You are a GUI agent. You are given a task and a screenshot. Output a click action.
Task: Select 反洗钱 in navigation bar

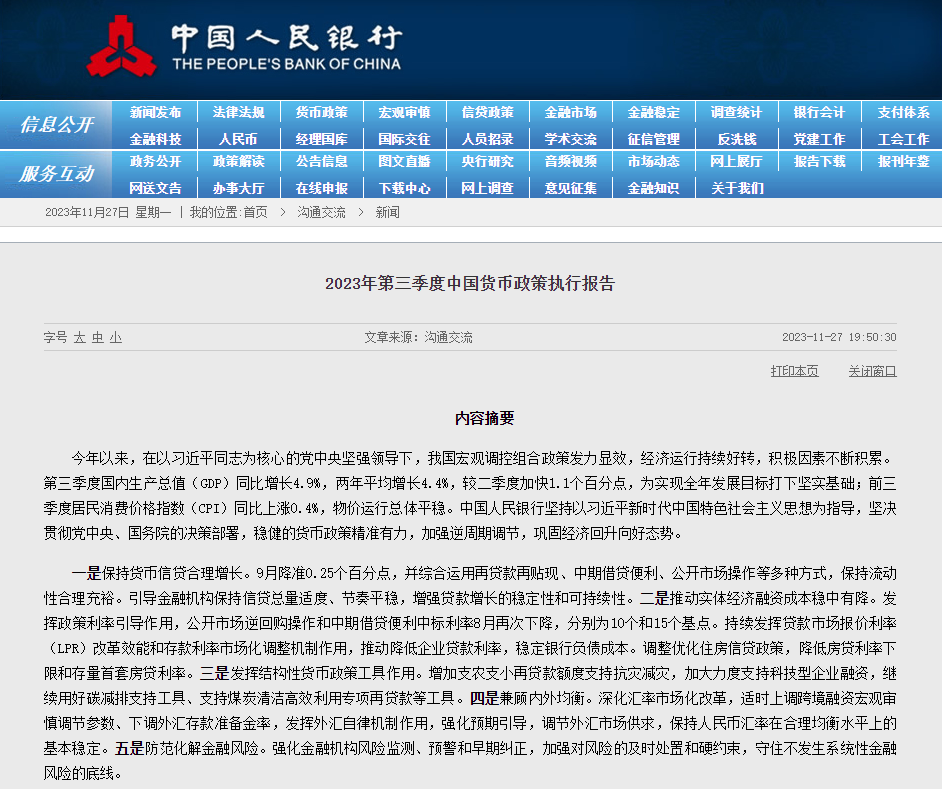(x=736, y=139)
